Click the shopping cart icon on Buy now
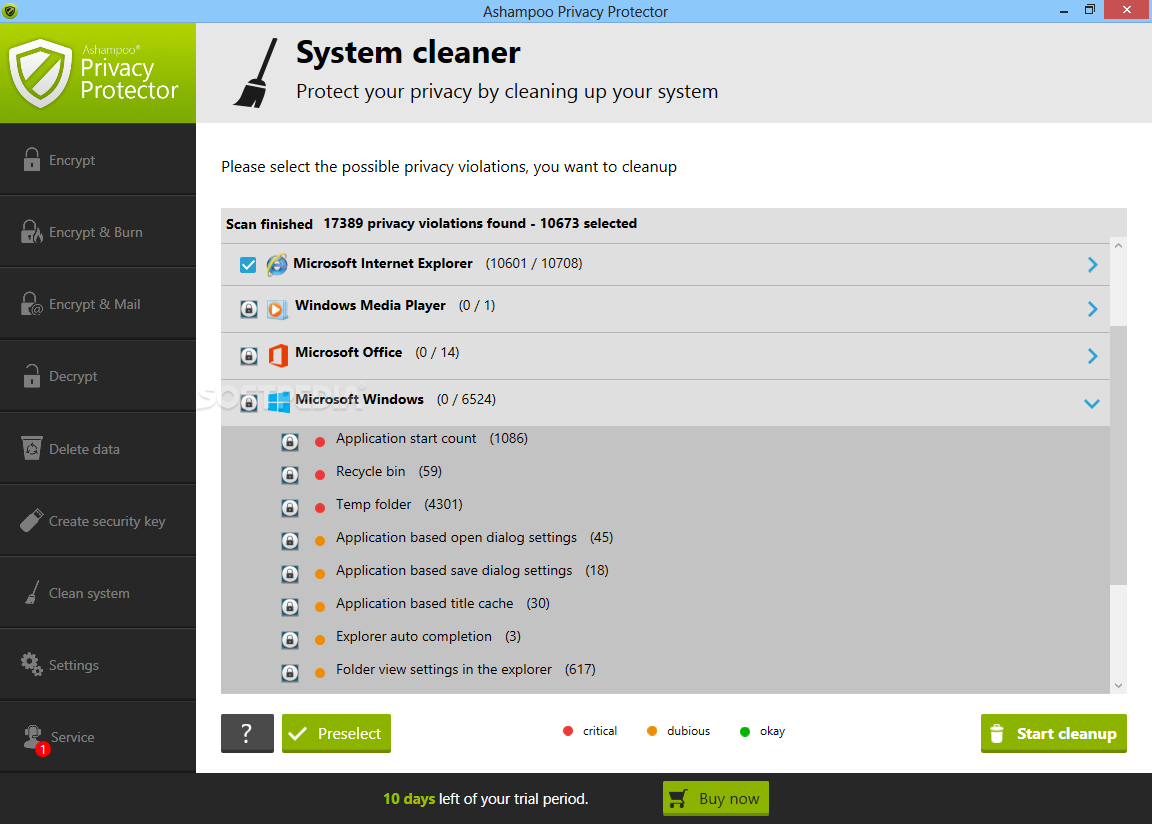This screenshot has height=824, width=1152. coord(678,798)
